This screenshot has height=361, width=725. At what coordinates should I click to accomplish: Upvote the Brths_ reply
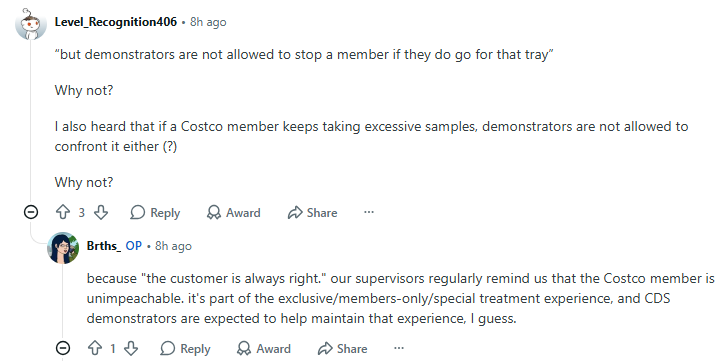pos(95,348)
